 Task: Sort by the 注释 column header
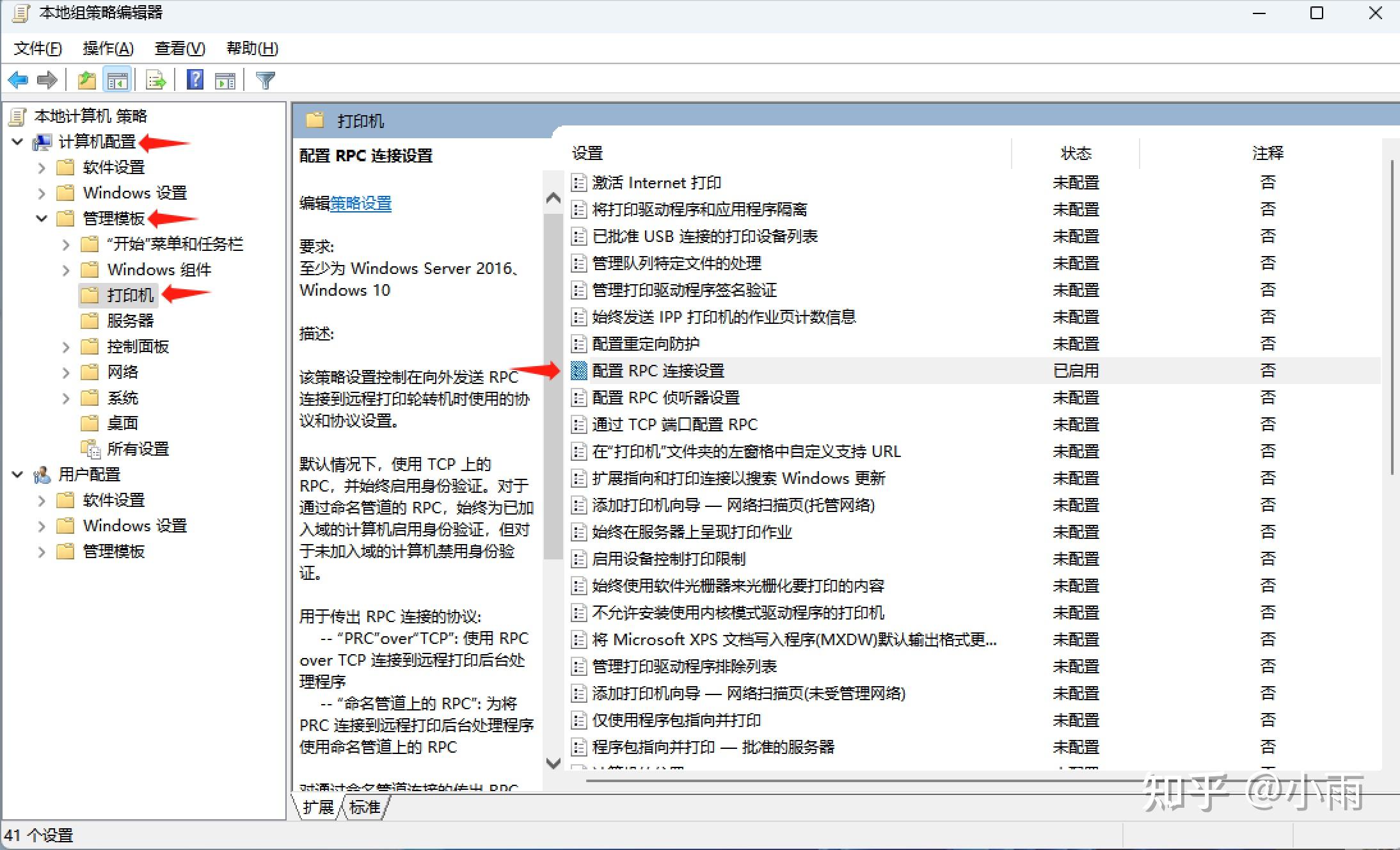coord(1268,154)
